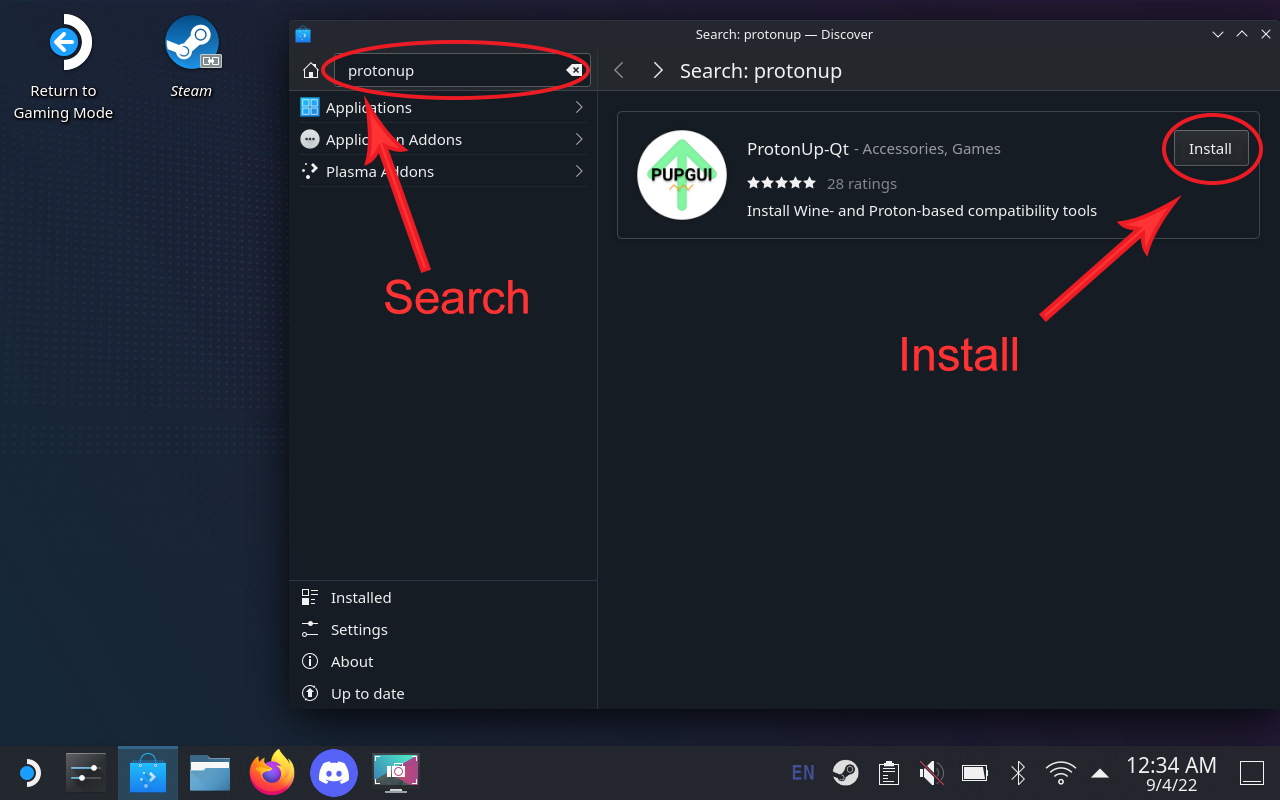Go back with the left arrow
The height and width of the screenshot is (800, 1280).
pyautogui.click(x=619, y=70)
